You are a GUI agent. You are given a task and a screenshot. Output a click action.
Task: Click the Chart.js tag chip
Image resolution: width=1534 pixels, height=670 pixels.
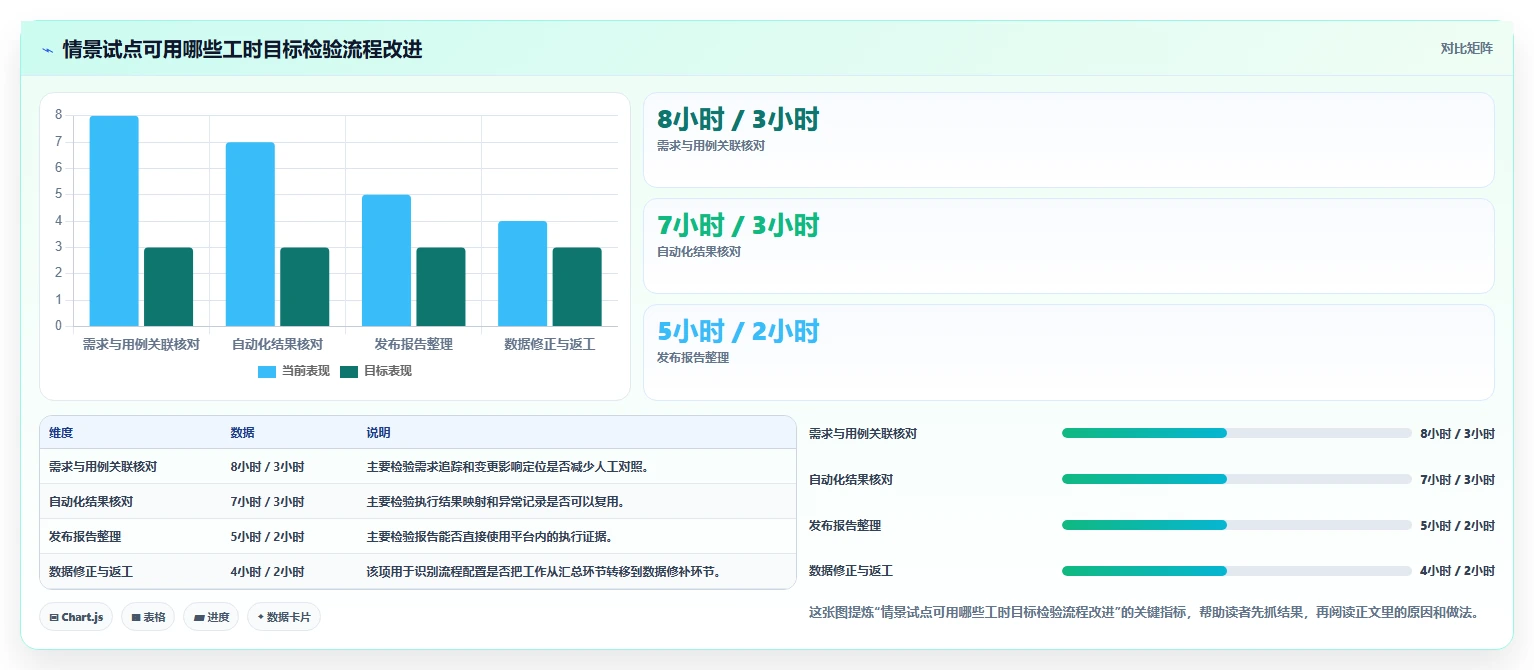(x=76, y=617)
